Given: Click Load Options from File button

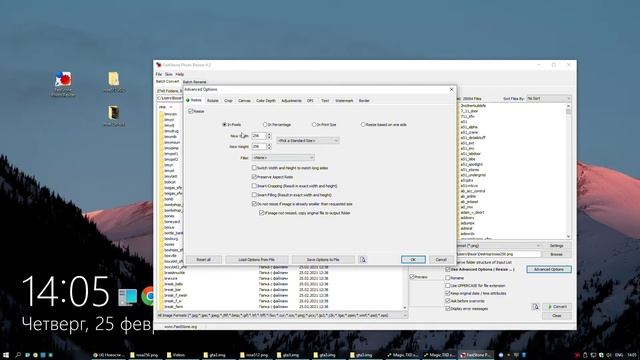Looking at the screenshot, I should [x=256, y=260].
